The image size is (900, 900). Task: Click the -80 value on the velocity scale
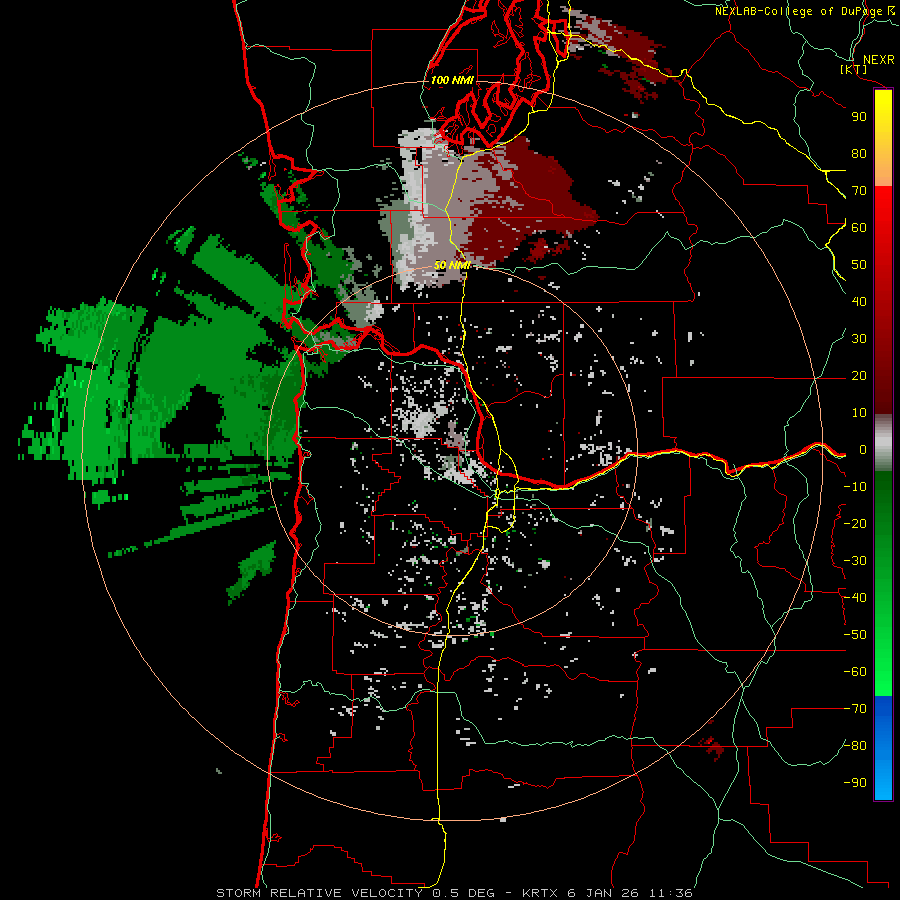pos(855,746)
